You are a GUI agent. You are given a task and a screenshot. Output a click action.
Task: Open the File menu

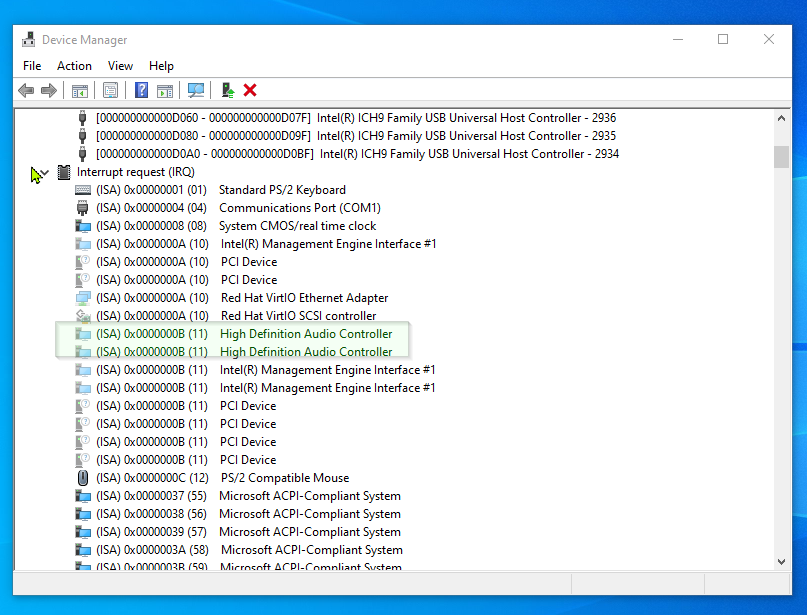pos(32,66)
